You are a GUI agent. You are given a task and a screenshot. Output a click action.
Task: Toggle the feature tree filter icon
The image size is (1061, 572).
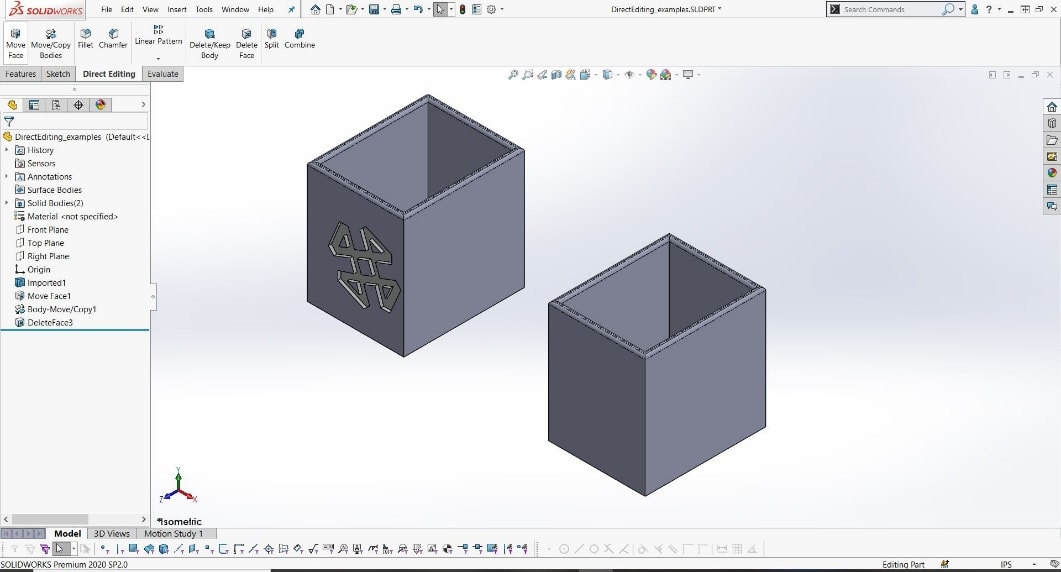pos(9,121)
